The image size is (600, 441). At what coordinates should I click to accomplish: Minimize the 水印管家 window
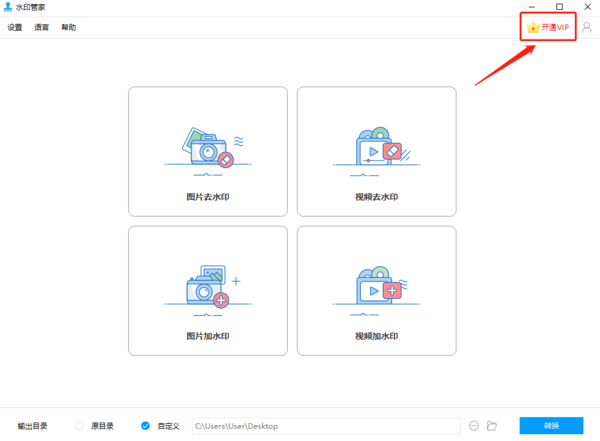[x=532, y=7]
